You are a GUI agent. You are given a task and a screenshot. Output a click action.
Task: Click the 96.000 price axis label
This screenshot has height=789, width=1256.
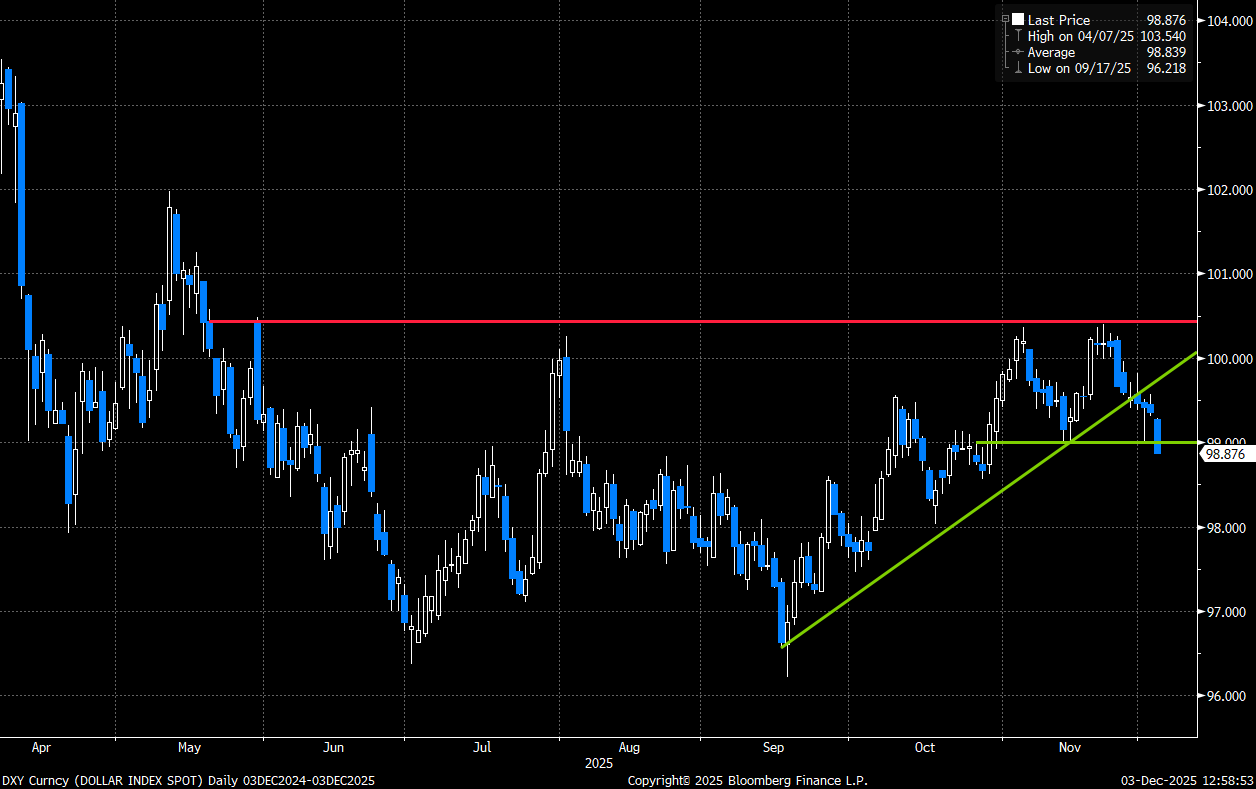pyautogui.click(x=1227, y=696)
